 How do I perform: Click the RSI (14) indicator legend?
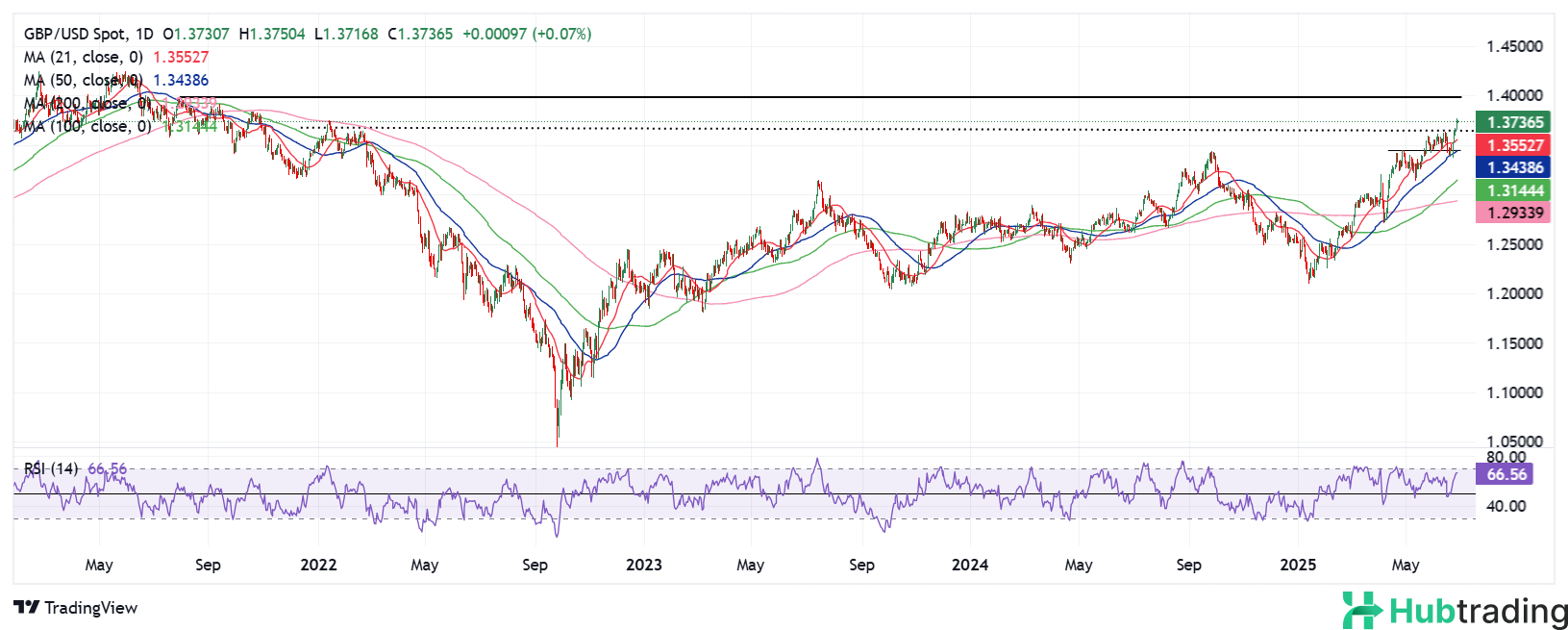tap(51, 468)
